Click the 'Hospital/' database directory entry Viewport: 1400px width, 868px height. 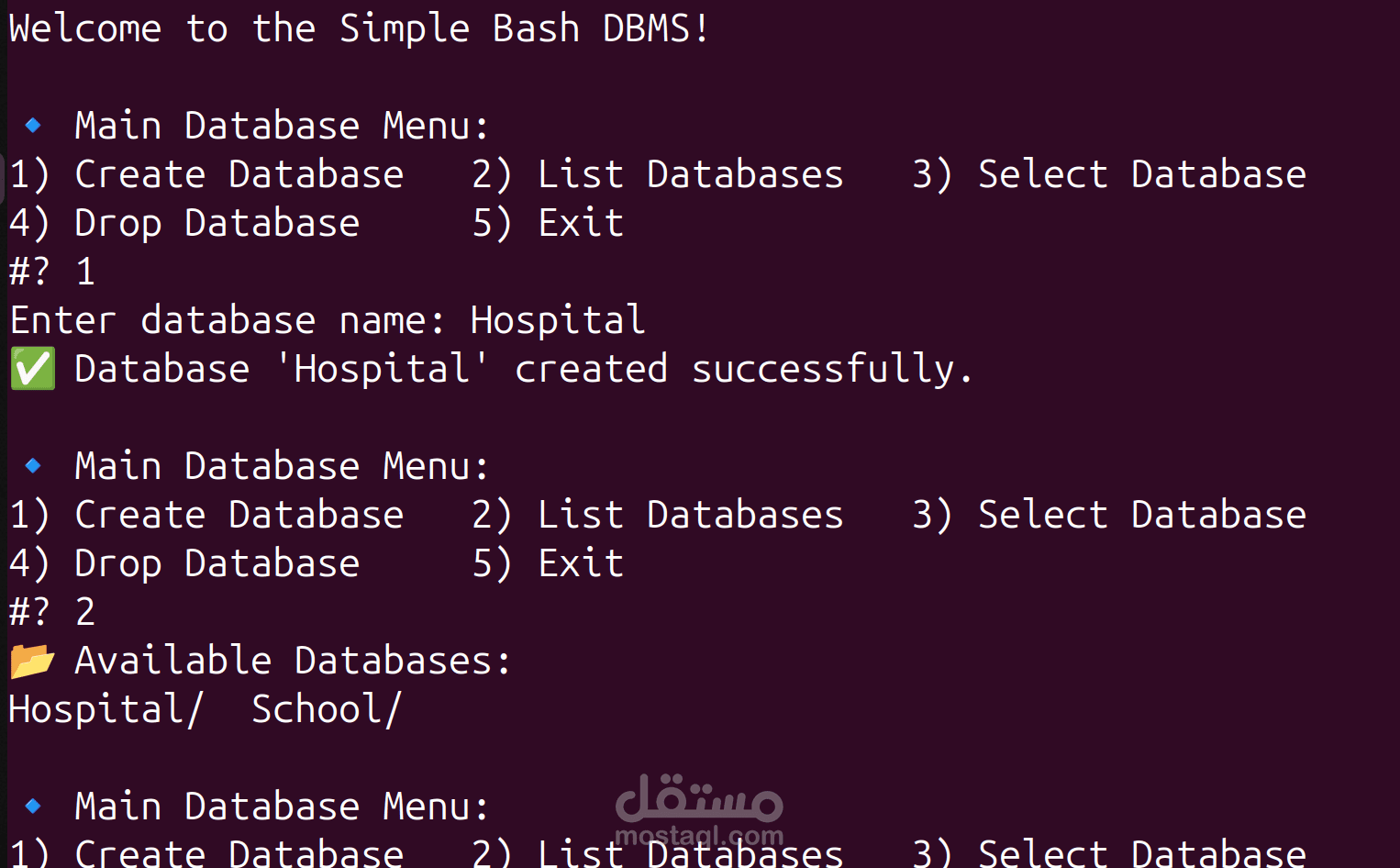point(106,709)
